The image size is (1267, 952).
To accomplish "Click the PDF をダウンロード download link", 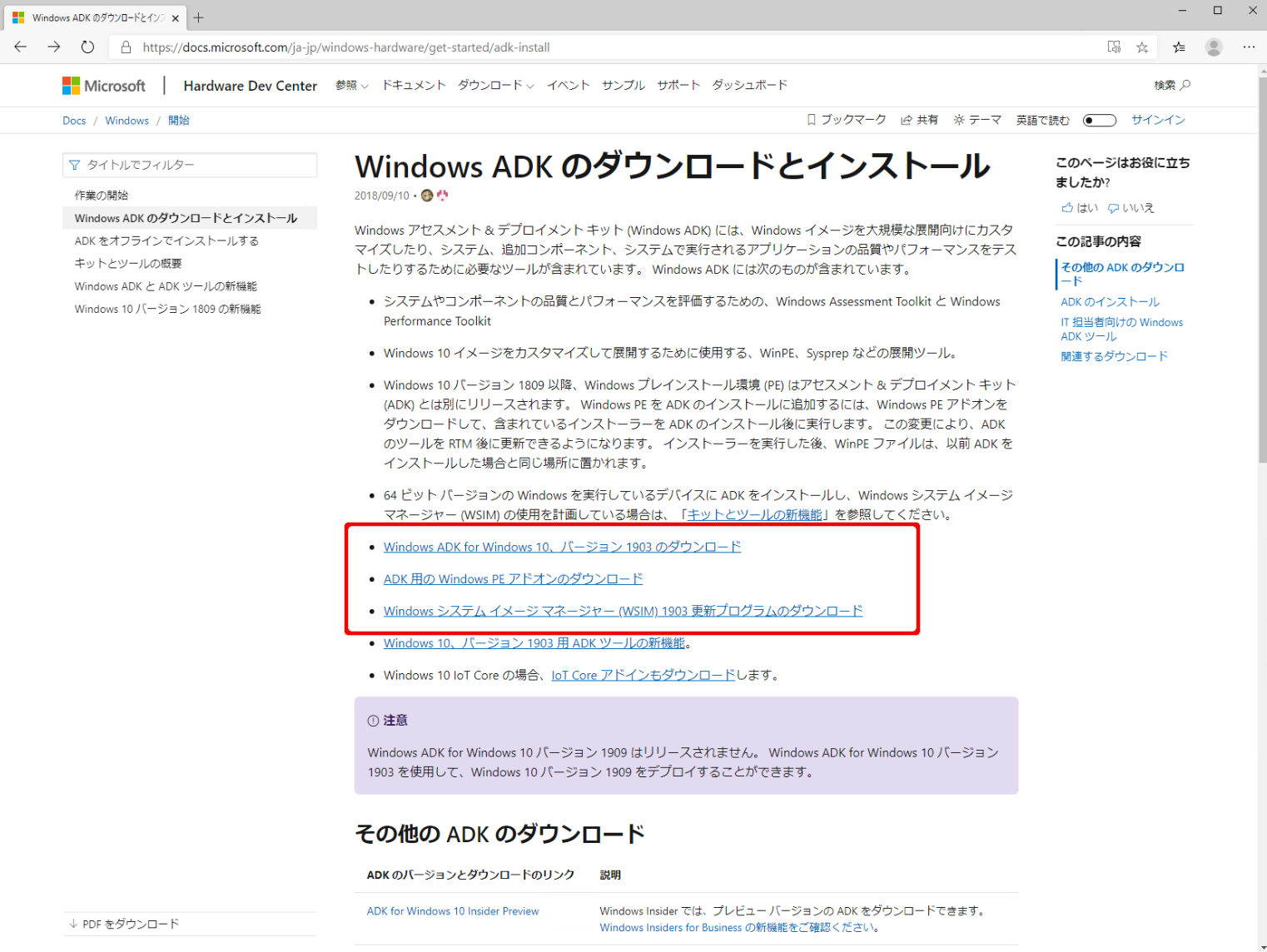I will (x=124, y=924).
